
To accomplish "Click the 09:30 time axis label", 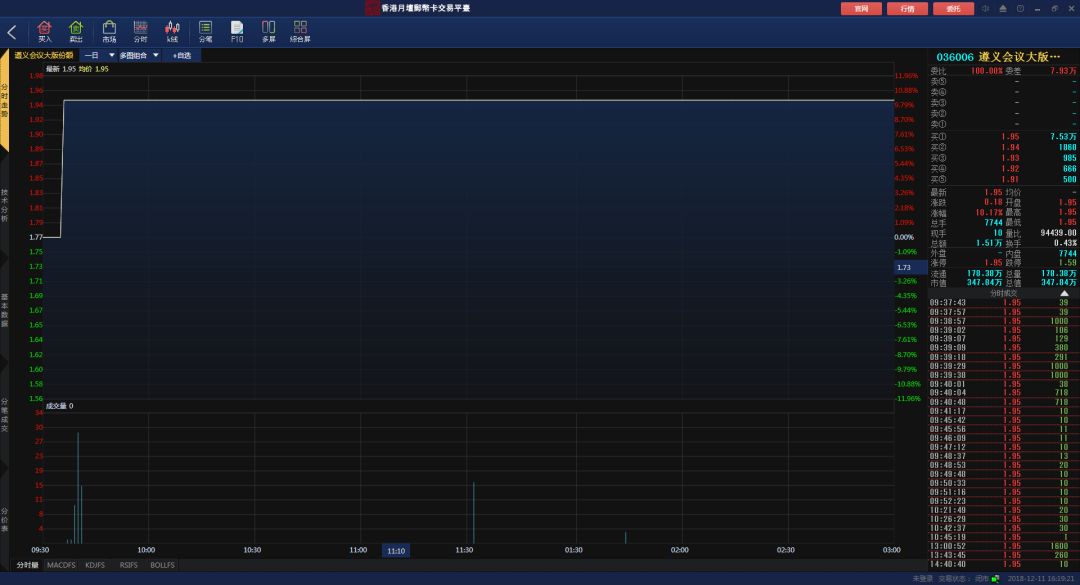I will [x=41, y=550].
